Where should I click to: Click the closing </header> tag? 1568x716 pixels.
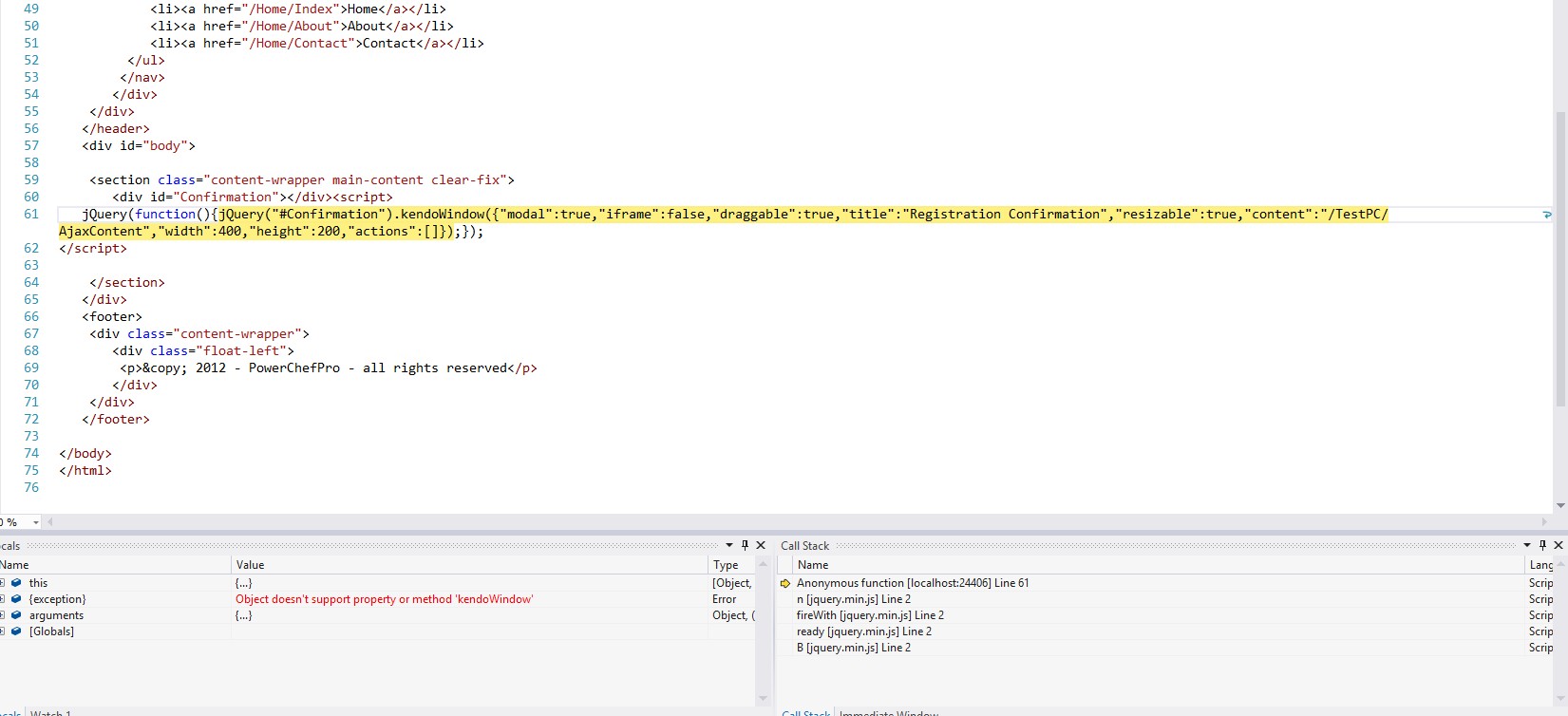116,129
